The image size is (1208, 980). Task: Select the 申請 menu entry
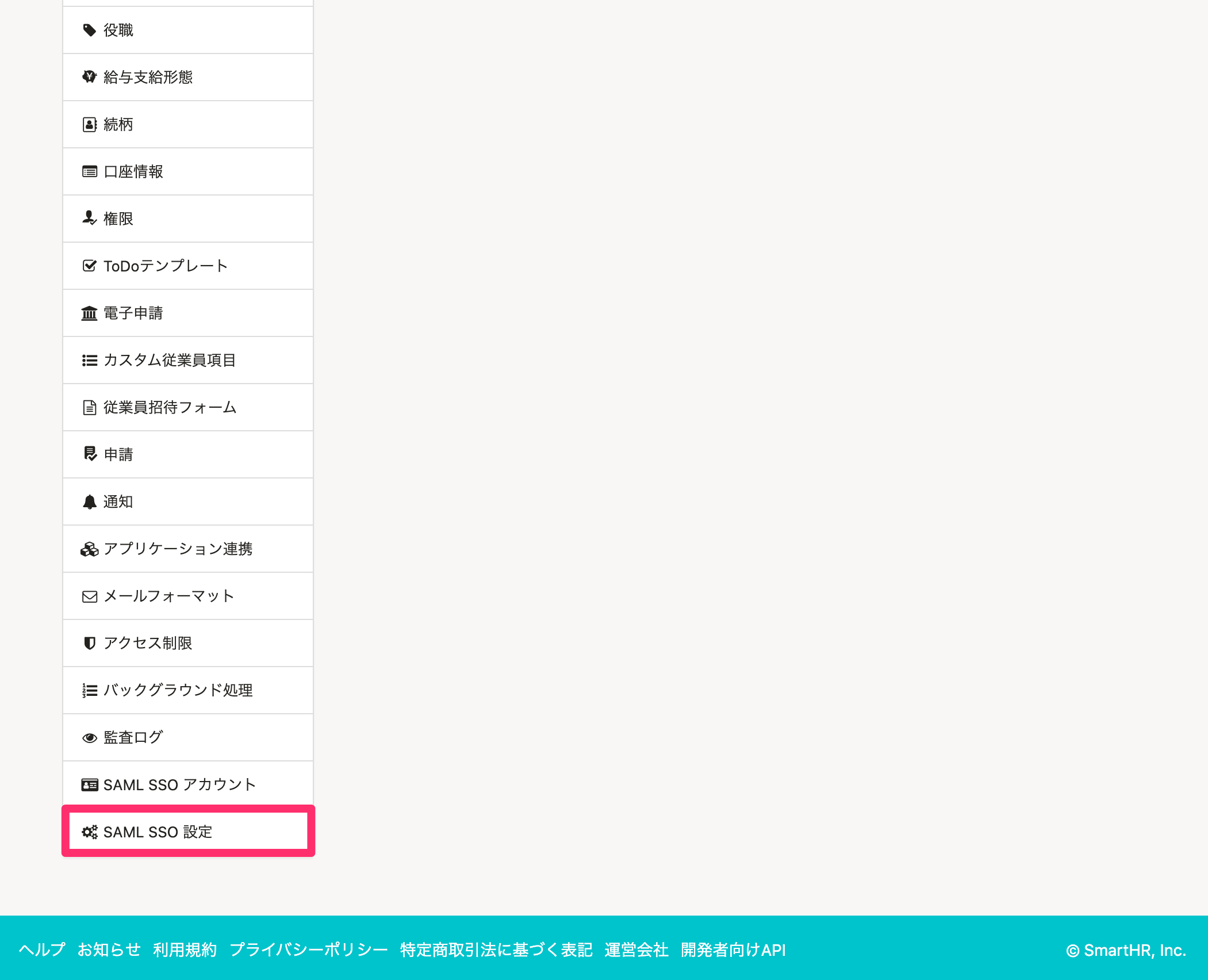(x=188, y=454)
